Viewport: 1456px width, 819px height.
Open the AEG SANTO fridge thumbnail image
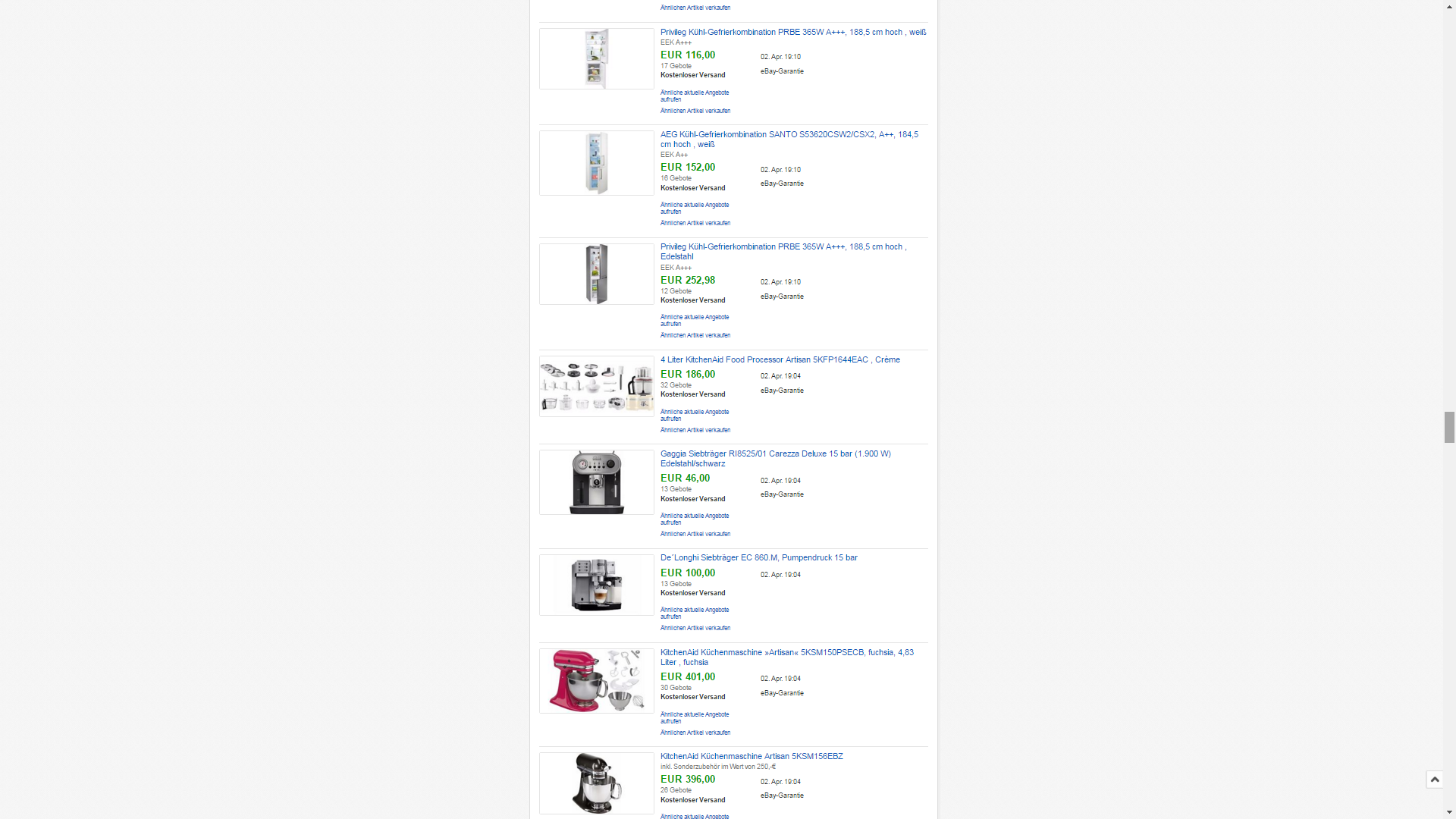pos(597,163)
